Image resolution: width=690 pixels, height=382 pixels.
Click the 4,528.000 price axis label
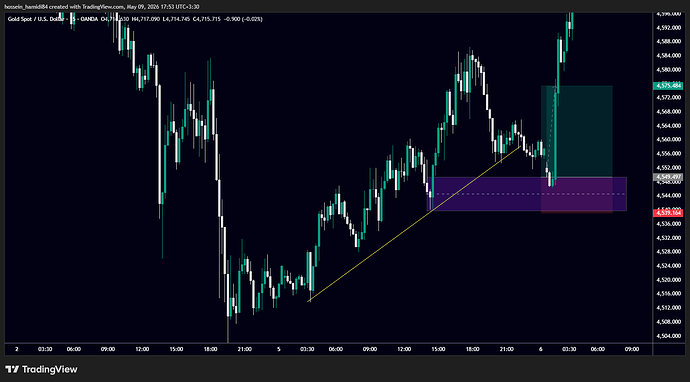point(668,252)
